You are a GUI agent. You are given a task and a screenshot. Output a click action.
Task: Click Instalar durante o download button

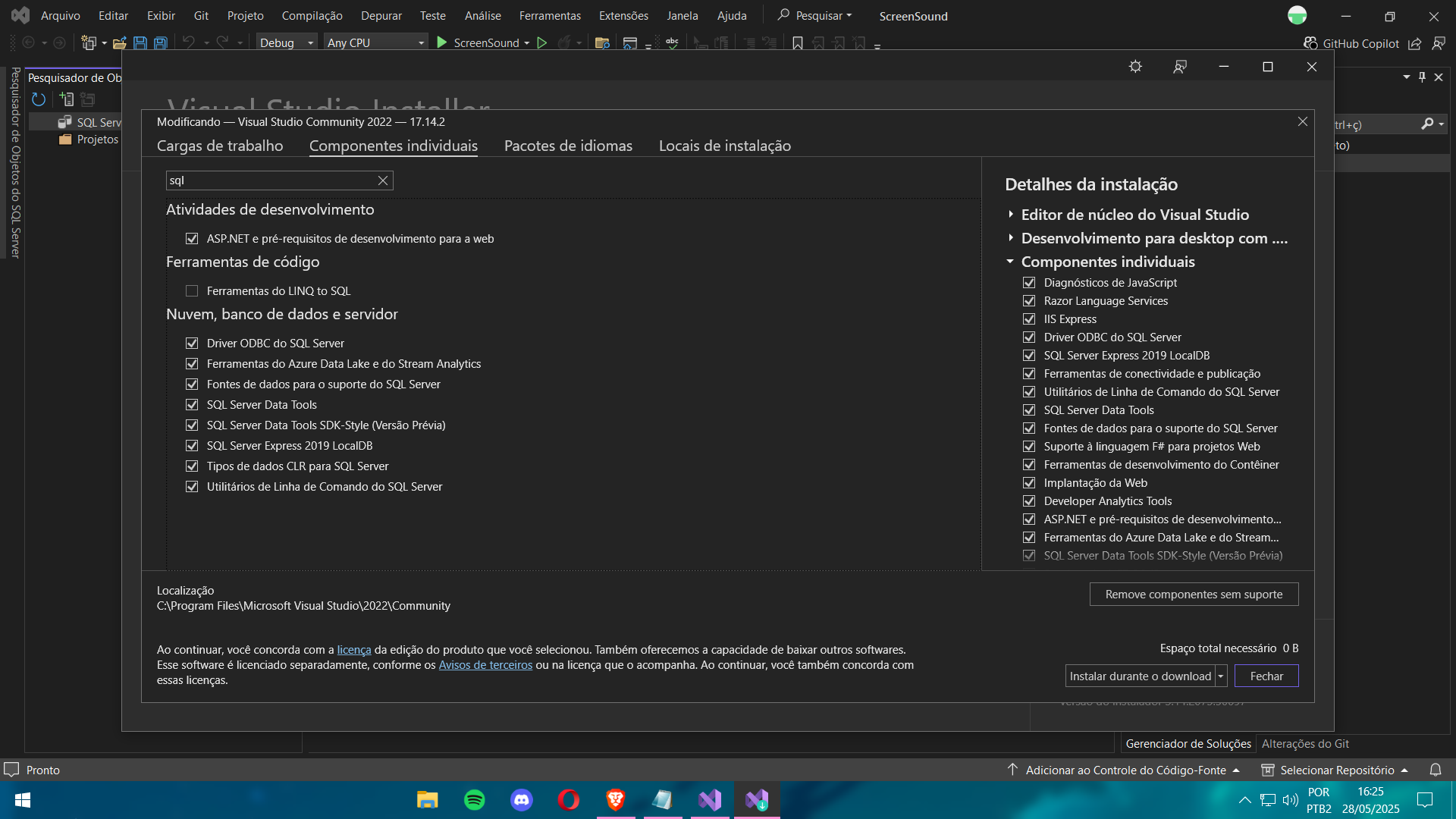1140,676
